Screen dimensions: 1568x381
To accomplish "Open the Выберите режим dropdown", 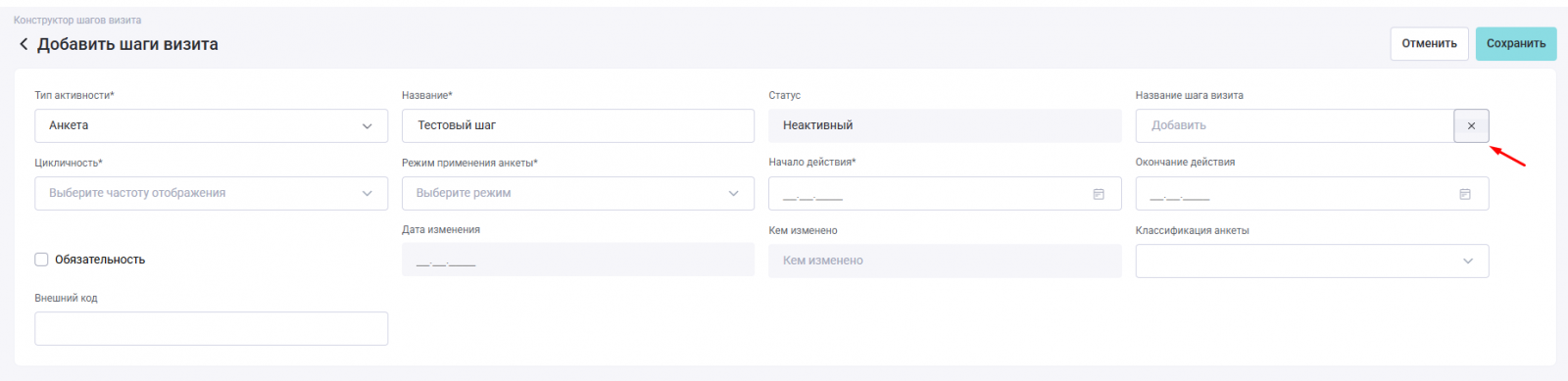I will [578, 193].
